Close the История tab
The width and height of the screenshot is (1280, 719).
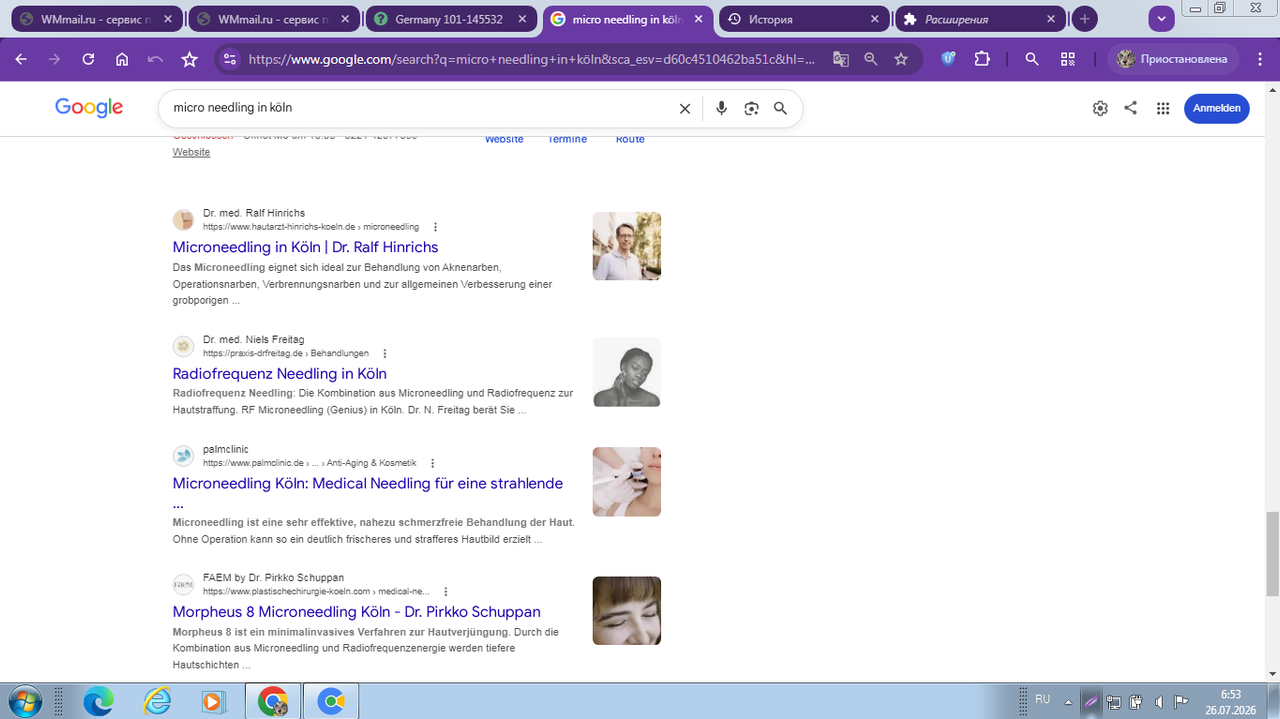tap(874, 19)
